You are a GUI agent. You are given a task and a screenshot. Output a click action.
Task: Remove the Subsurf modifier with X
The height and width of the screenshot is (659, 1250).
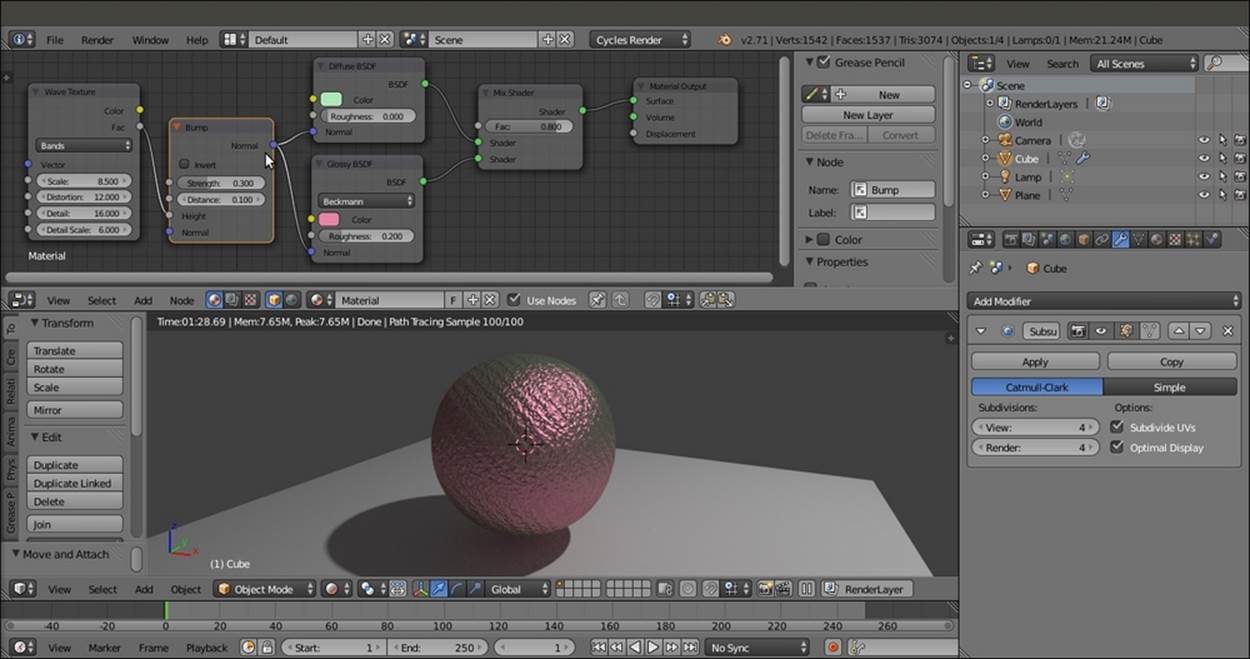tap(1228, 331)
